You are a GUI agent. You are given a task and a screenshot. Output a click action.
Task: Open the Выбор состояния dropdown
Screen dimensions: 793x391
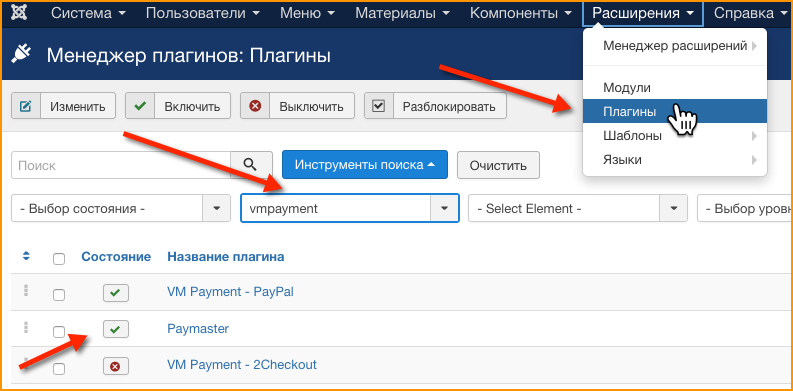tap(121, 208)
